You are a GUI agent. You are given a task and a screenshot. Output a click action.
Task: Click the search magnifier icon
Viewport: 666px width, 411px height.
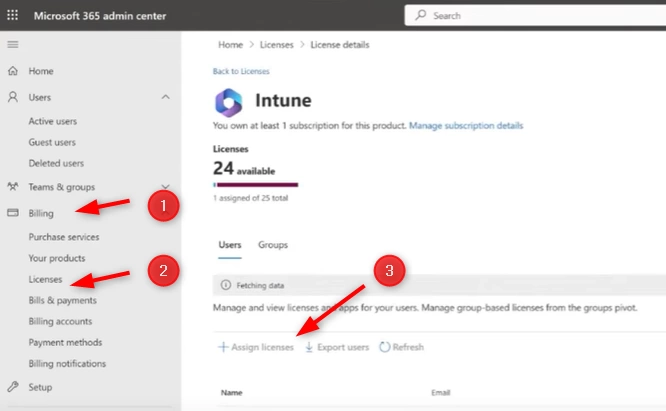[420, 15]
